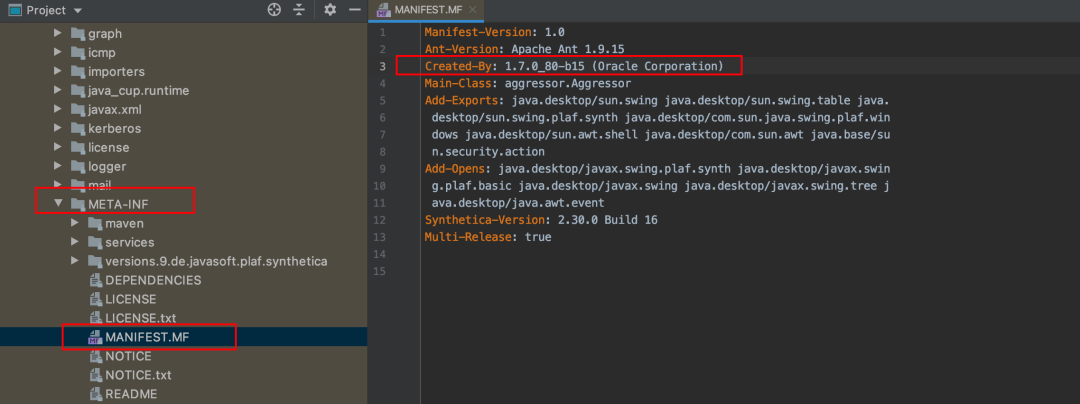Select the versions.9.de.javasoft.plaf.synthetica folder

pos(216,261)
